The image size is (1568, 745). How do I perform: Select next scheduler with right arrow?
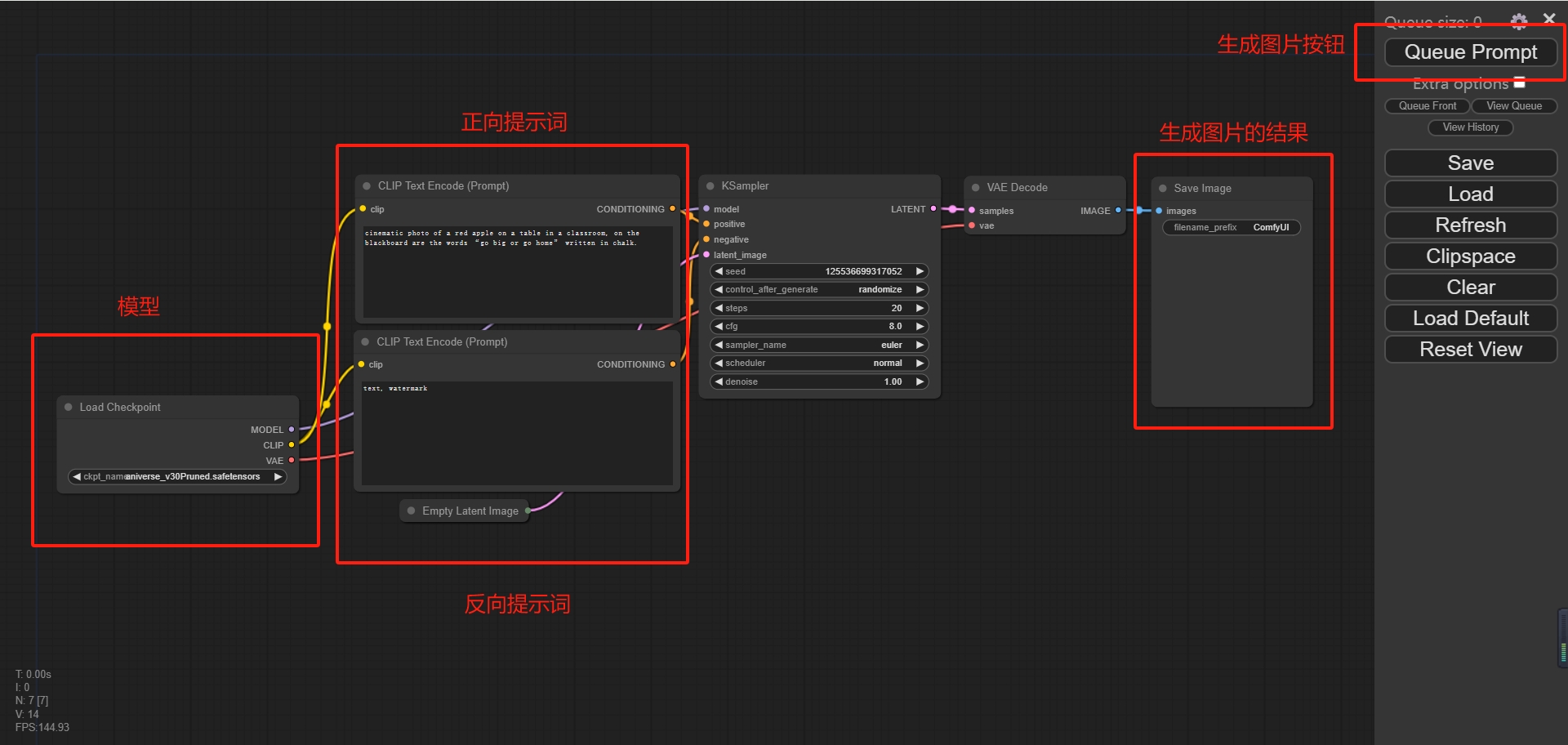click(920, 364)
